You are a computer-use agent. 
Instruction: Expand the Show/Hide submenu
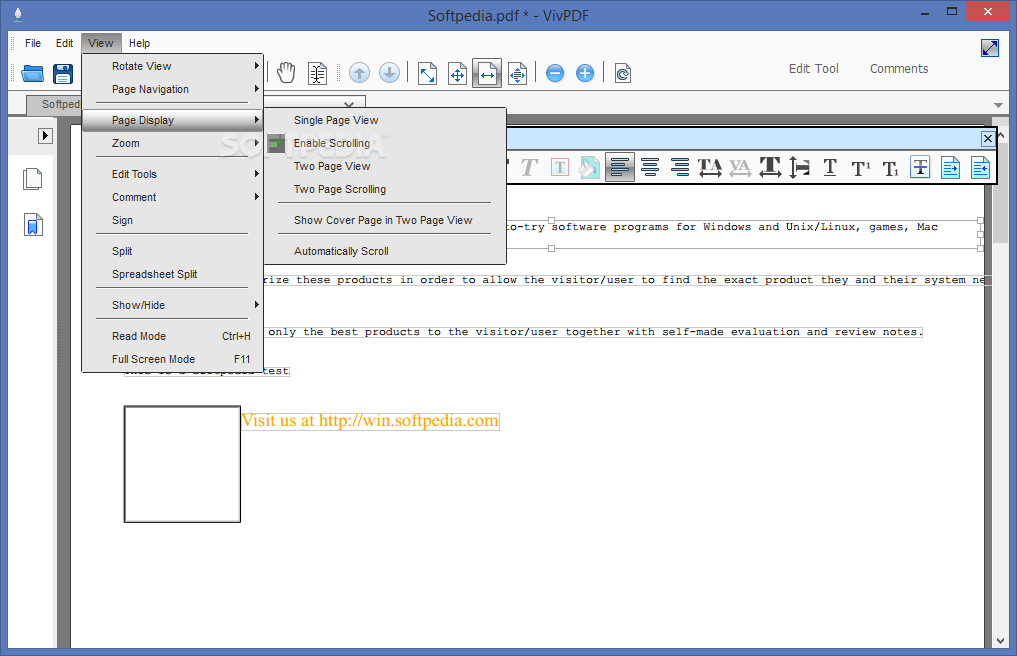click(x=173, y=305)
